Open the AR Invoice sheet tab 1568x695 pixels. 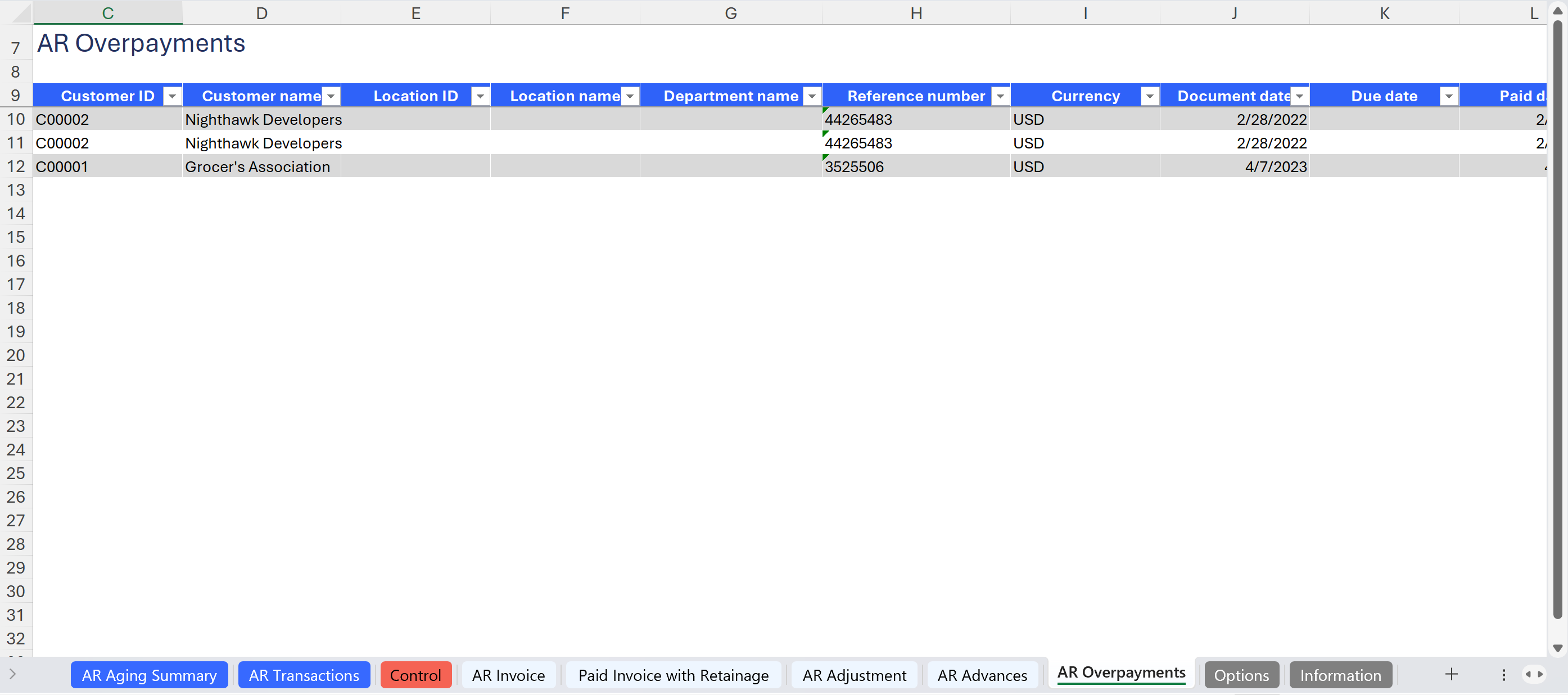508,675
